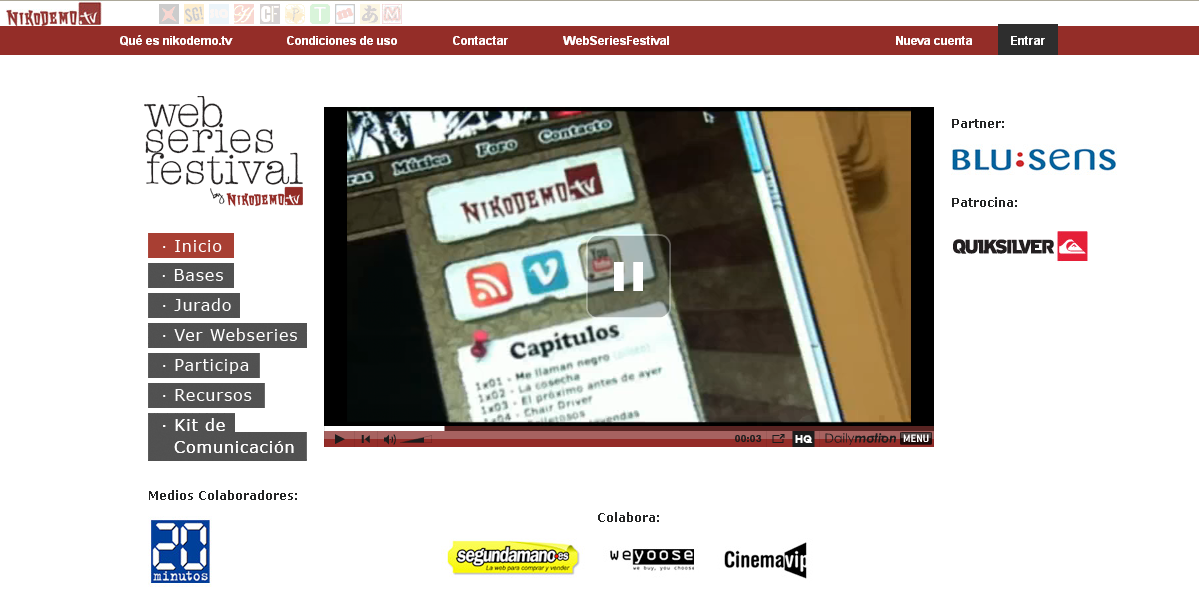Screen dimensions: 1199x605
Task: Click the pop-out player icon
Action: 778,439
